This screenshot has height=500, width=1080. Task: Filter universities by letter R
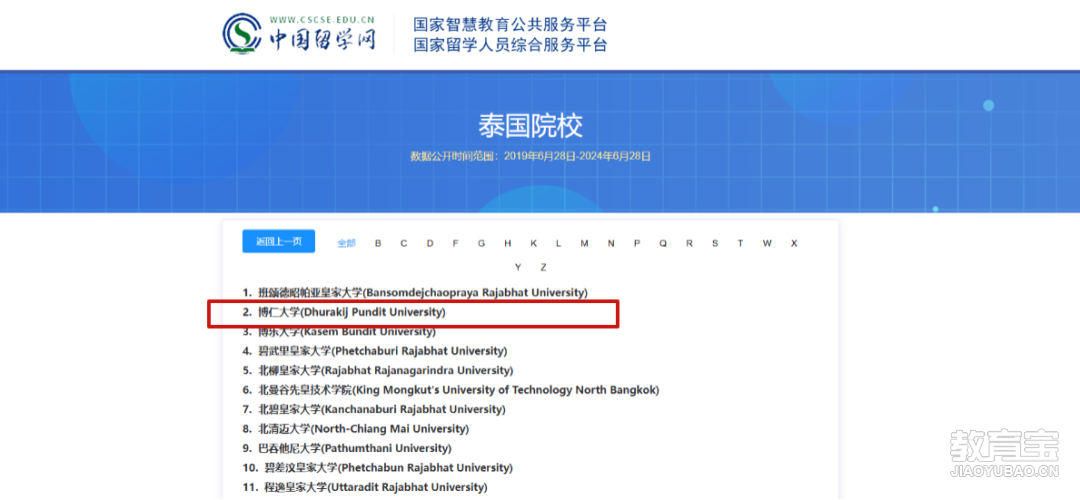[689, 243]
